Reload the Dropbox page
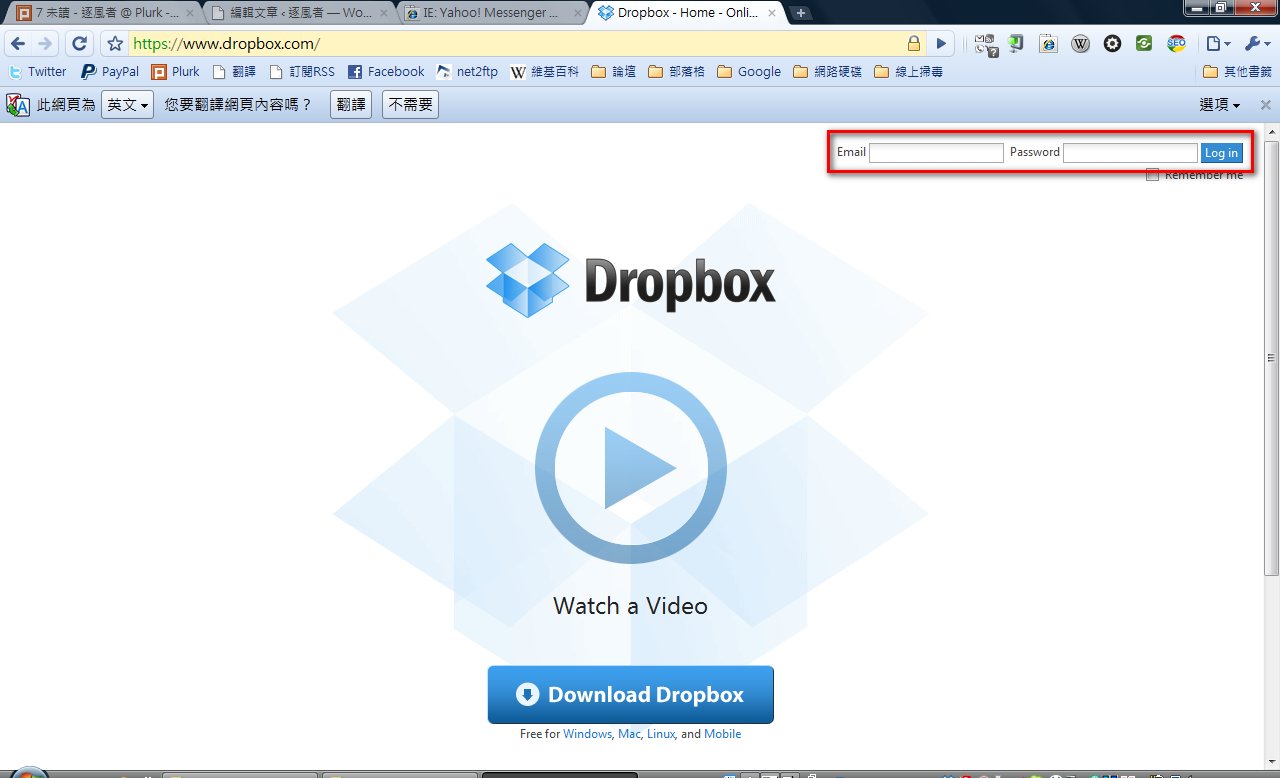The width and height of the screenshot is (1280, 778). pyautogui.click(x=80, y=44)
